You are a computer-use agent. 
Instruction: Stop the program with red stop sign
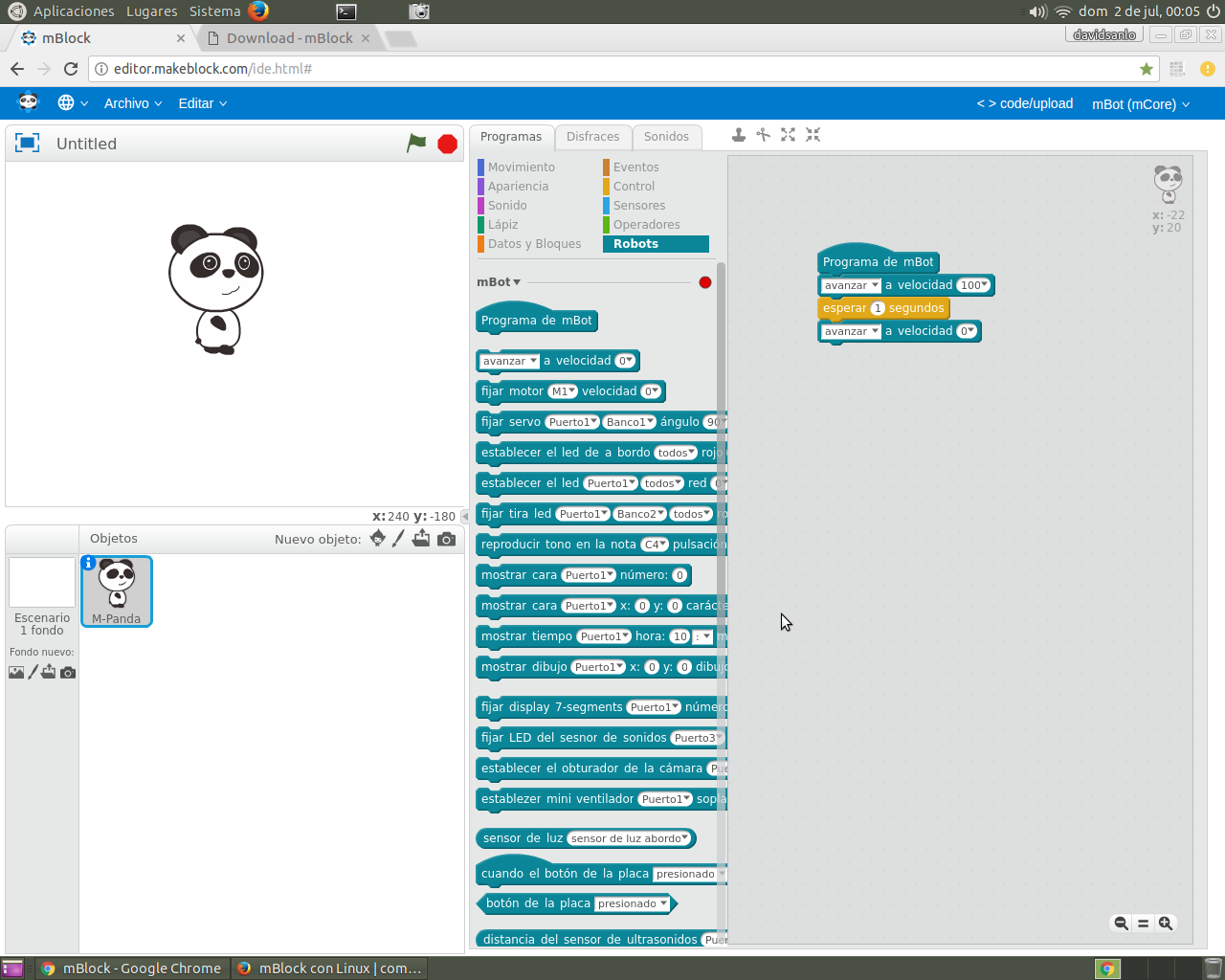[x=447, y=144]
